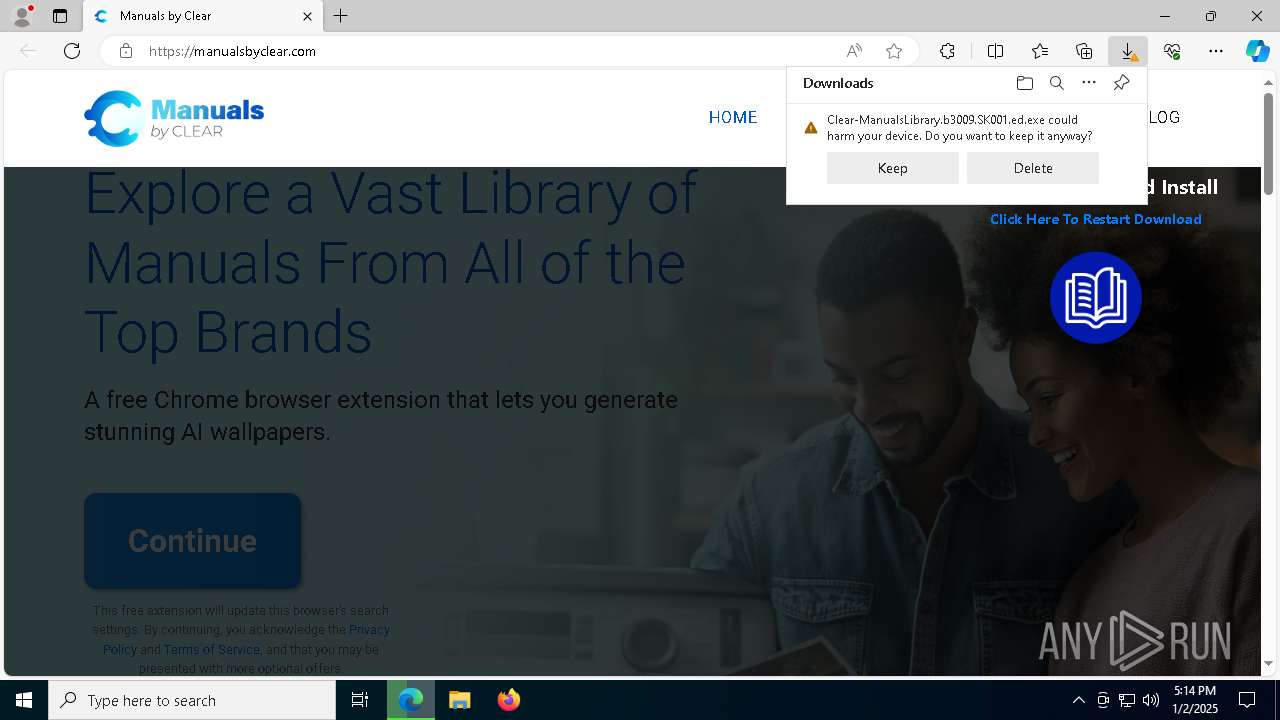Launch Firefox from taskbar
This screenshot has width=1280, height=720.
click(x=509, y=700)
